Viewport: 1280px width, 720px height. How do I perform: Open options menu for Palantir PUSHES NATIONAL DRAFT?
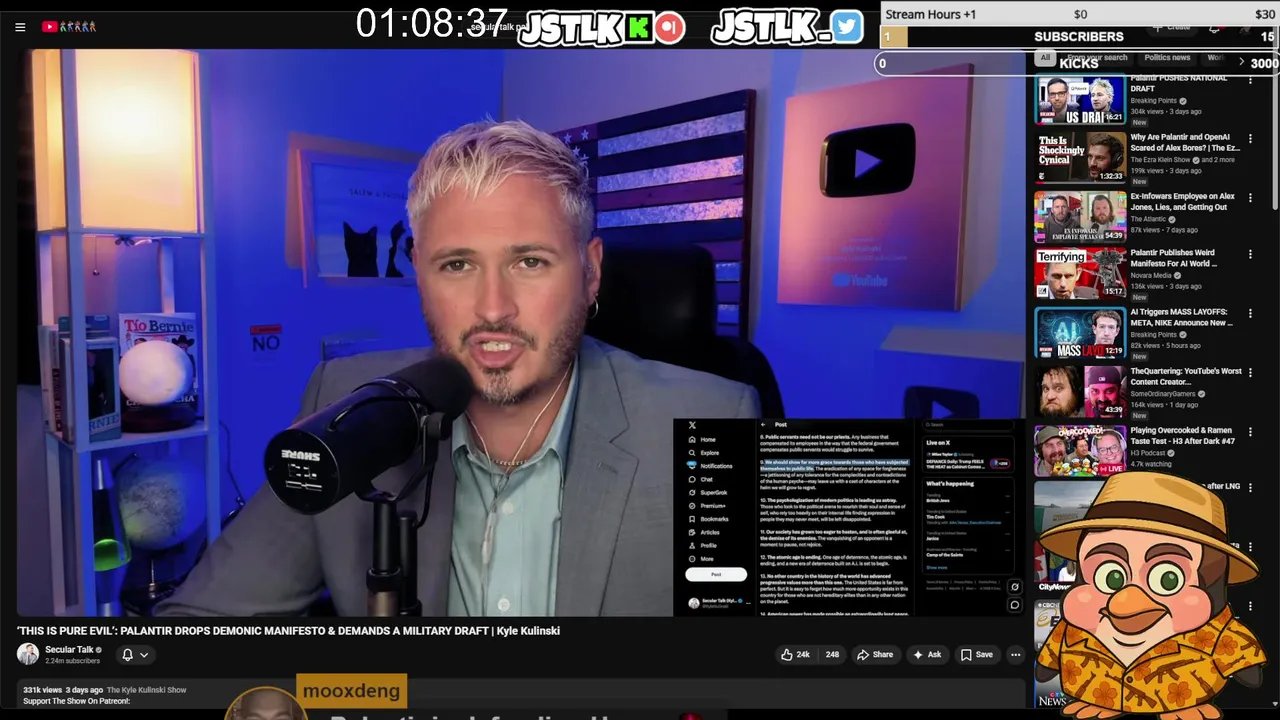[1250, 81]
